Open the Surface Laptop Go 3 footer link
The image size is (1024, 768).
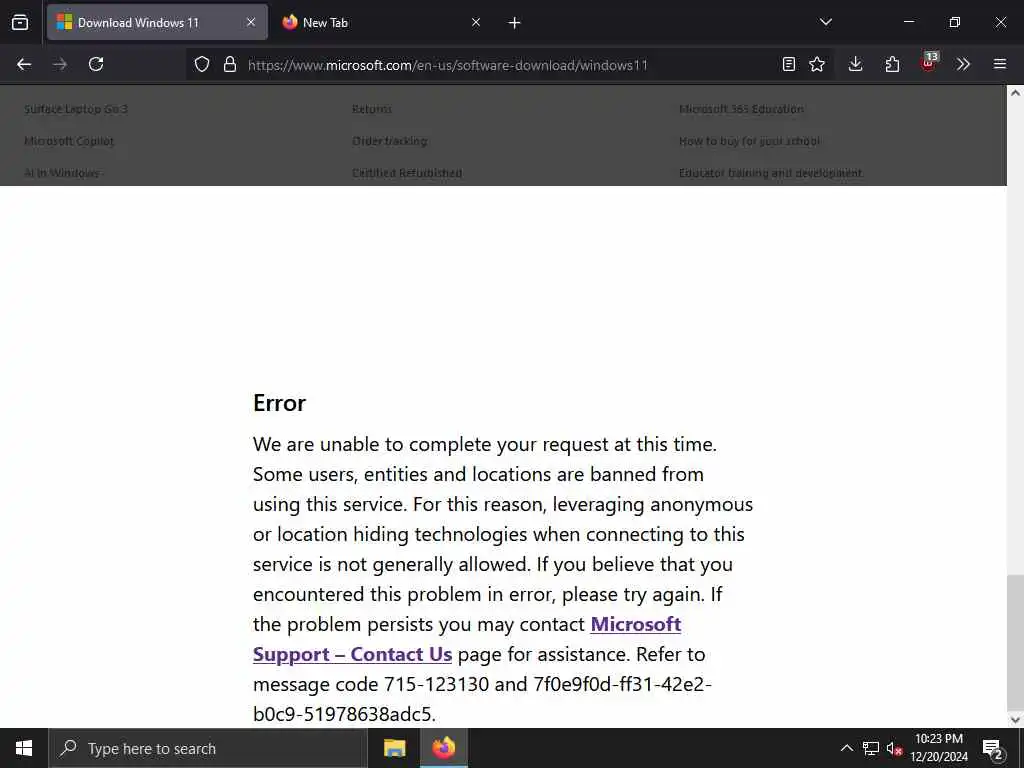pyautogui.click(x=76, y=109)
